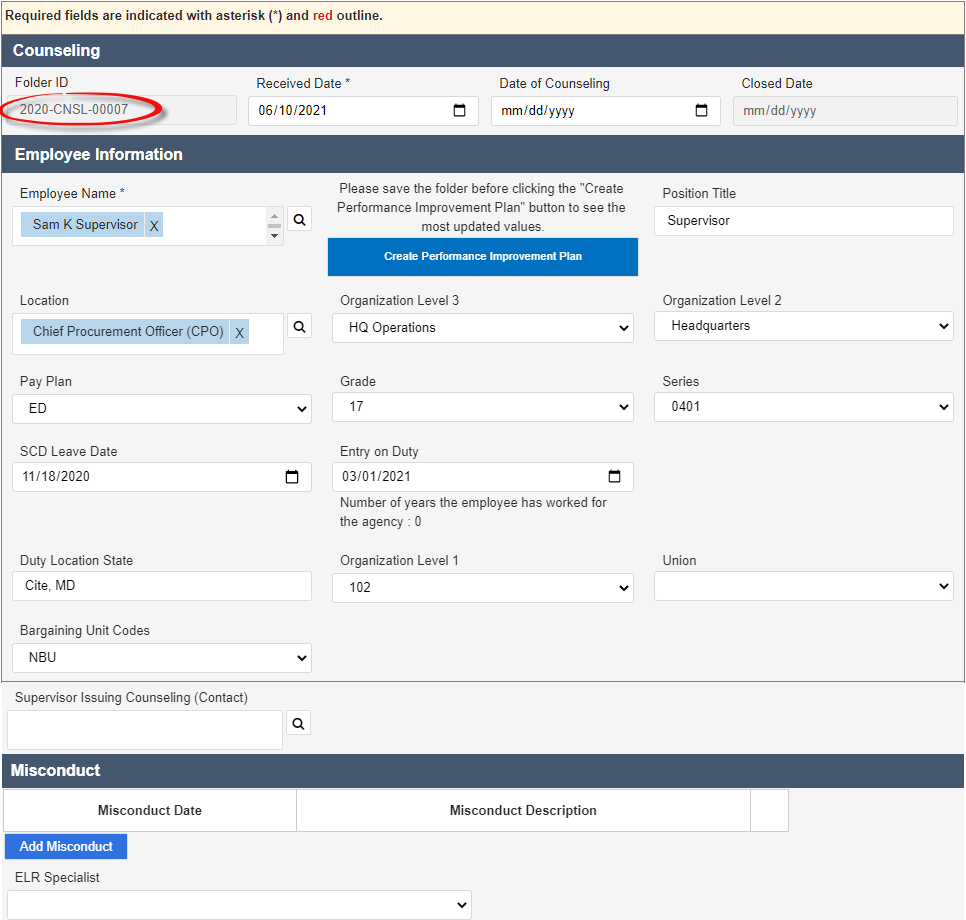Viewport: 966px width, 920px height.
Task: Remove Sam K Supervisor tag
Action: tap(154, 226)
